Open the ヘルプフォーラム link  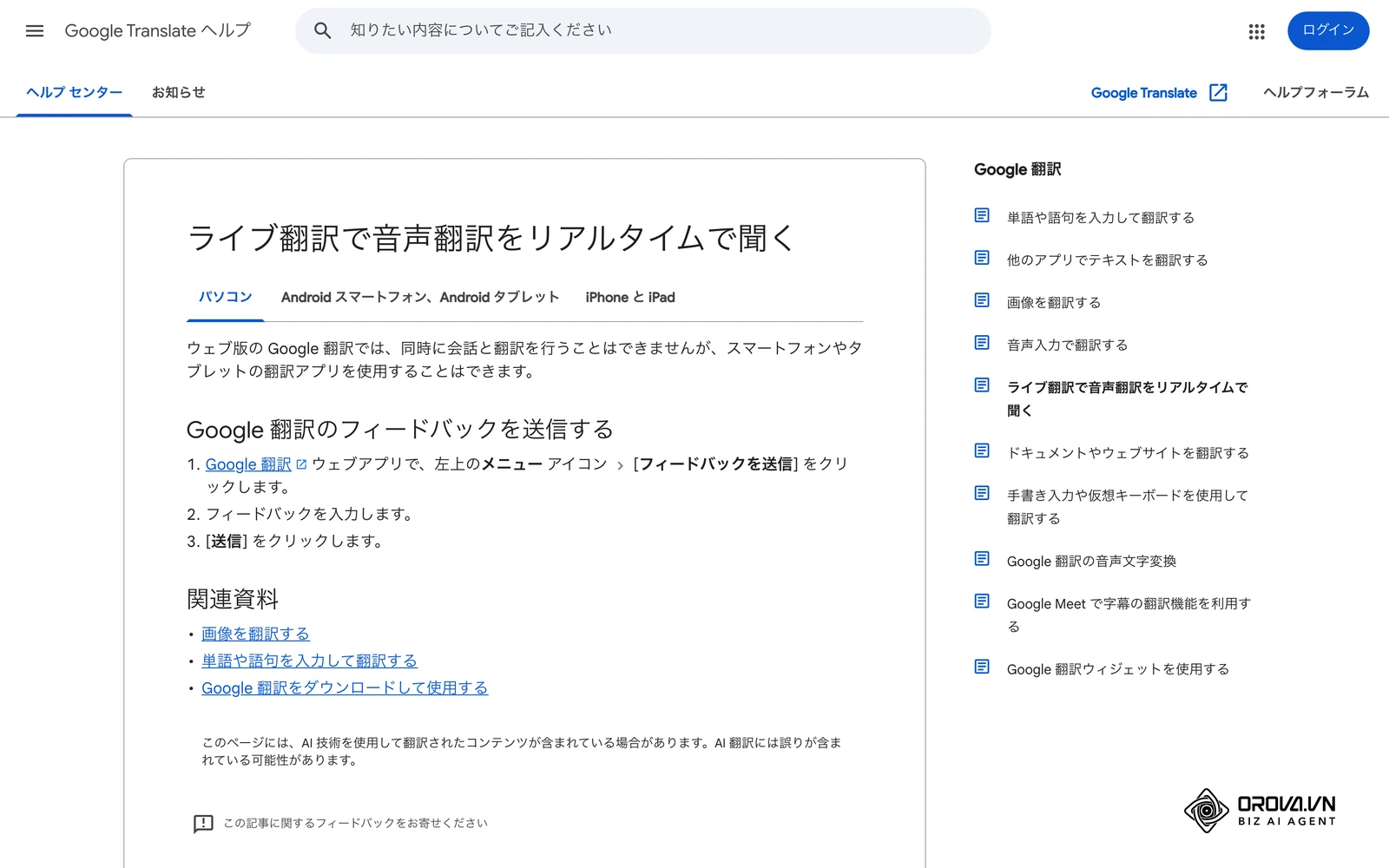pyautogui.click(x=1316, y=93)
